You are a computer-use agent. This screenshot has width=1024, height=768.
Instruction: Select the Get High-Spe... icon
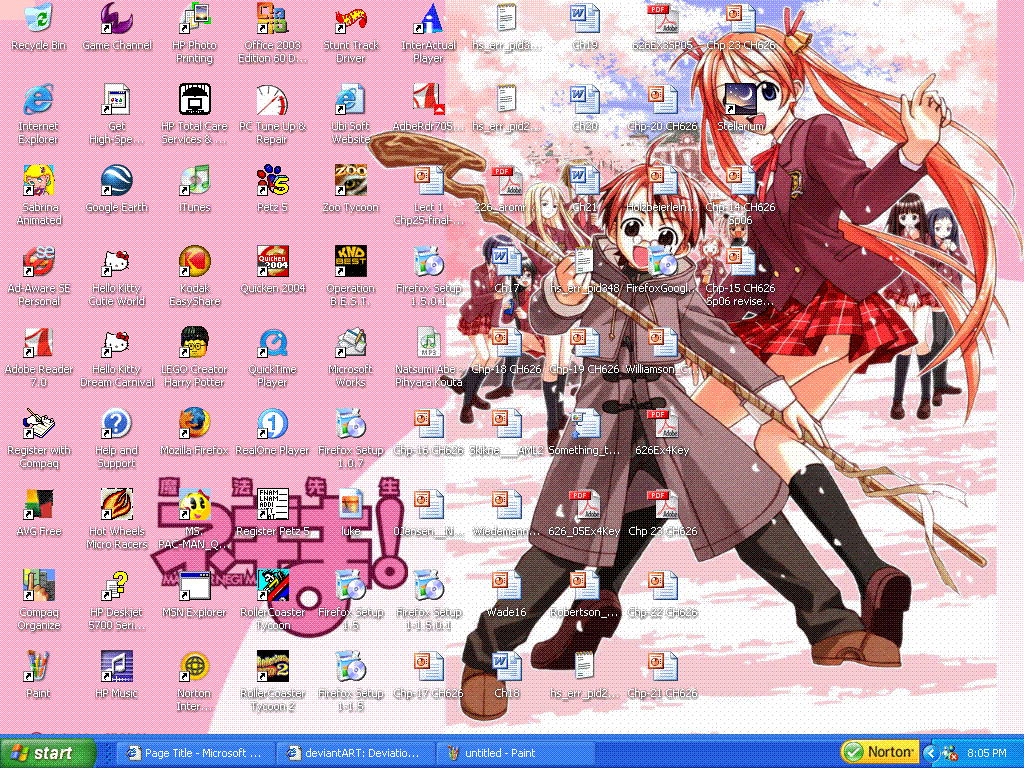click(117, 99)
